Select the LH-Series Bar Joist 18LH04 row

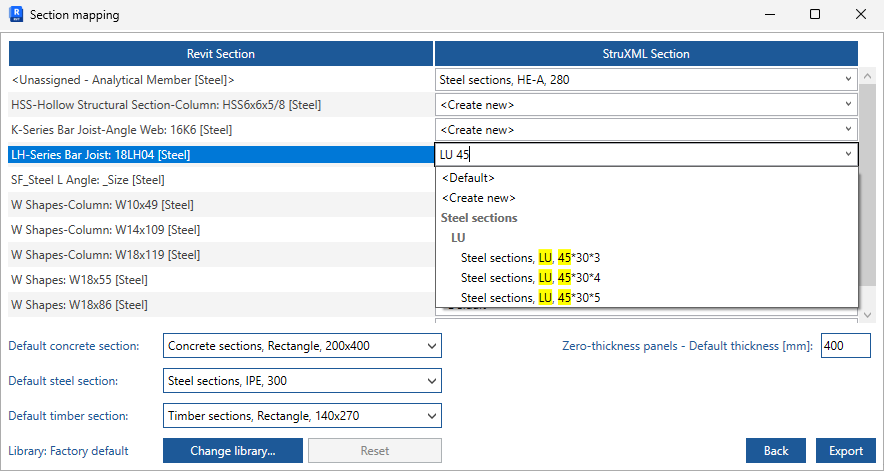[220, 155]
